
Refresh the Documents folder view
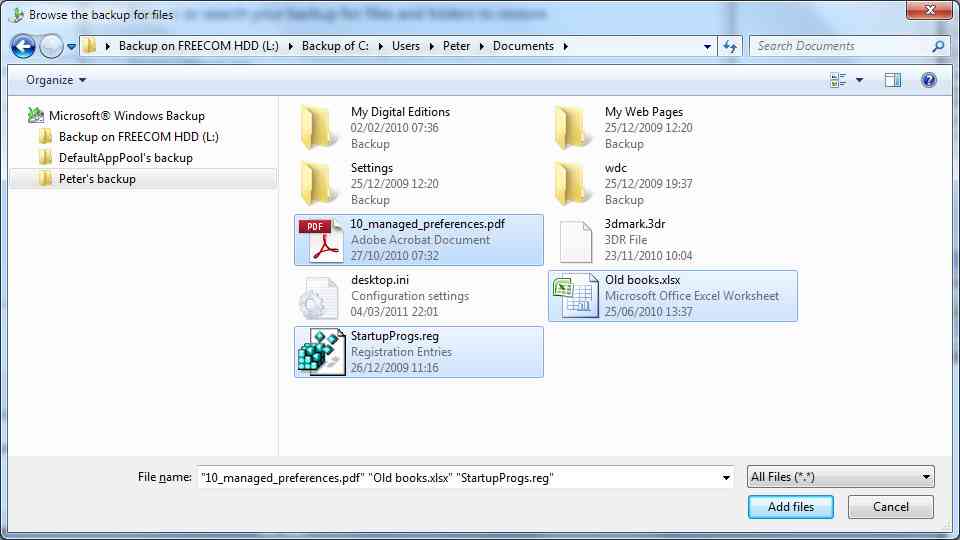[x=730, y=47]
